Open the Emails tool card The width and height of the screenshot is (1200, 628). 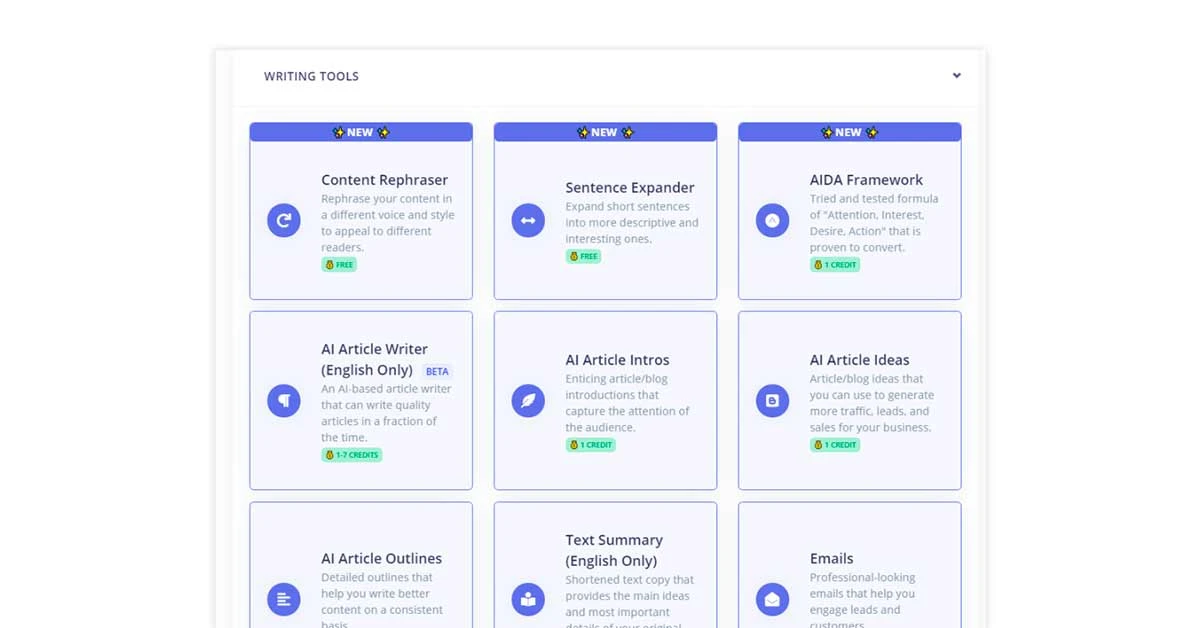[x=832, y=558]
